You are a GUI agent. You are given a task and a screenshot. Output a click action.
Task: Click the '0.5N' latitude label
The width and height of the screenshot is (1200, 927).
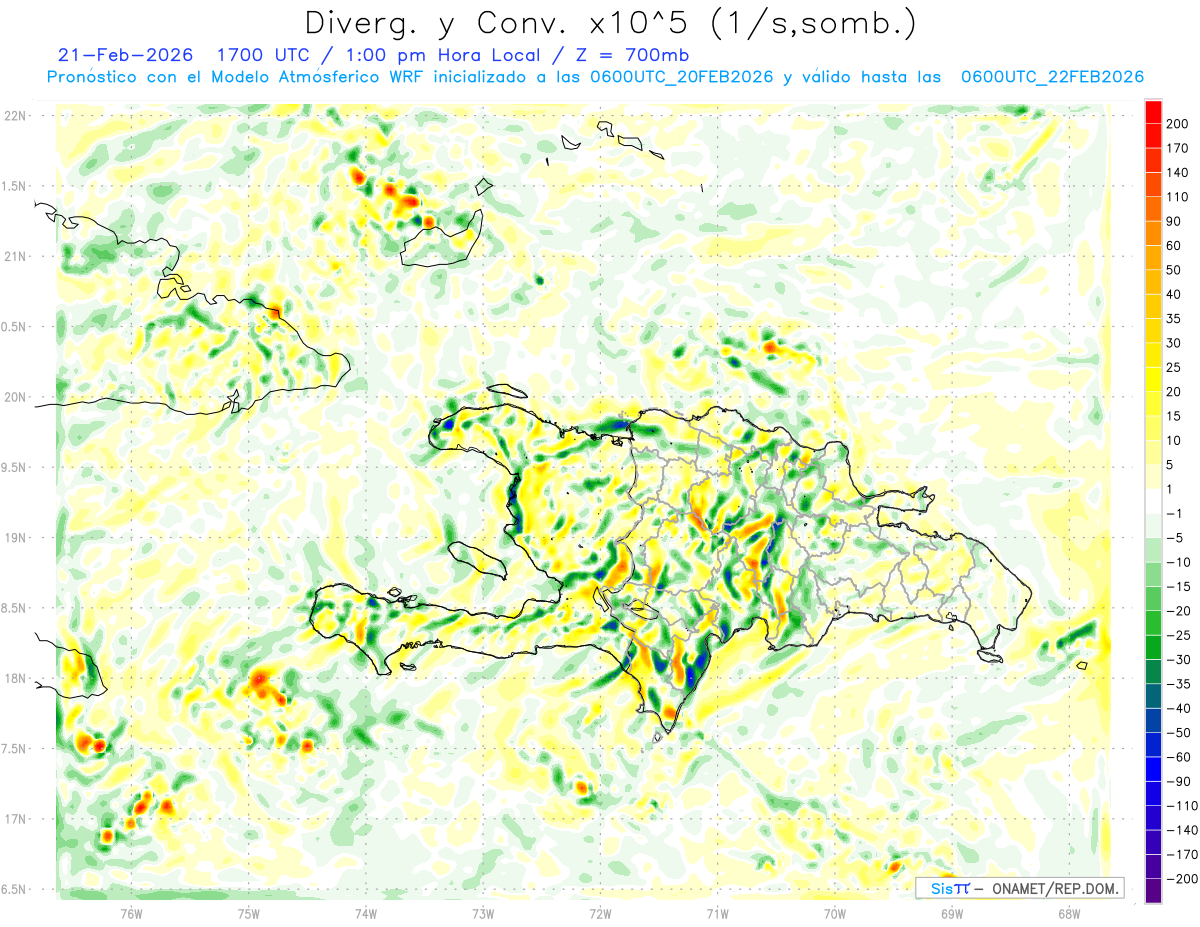point(14,327)
